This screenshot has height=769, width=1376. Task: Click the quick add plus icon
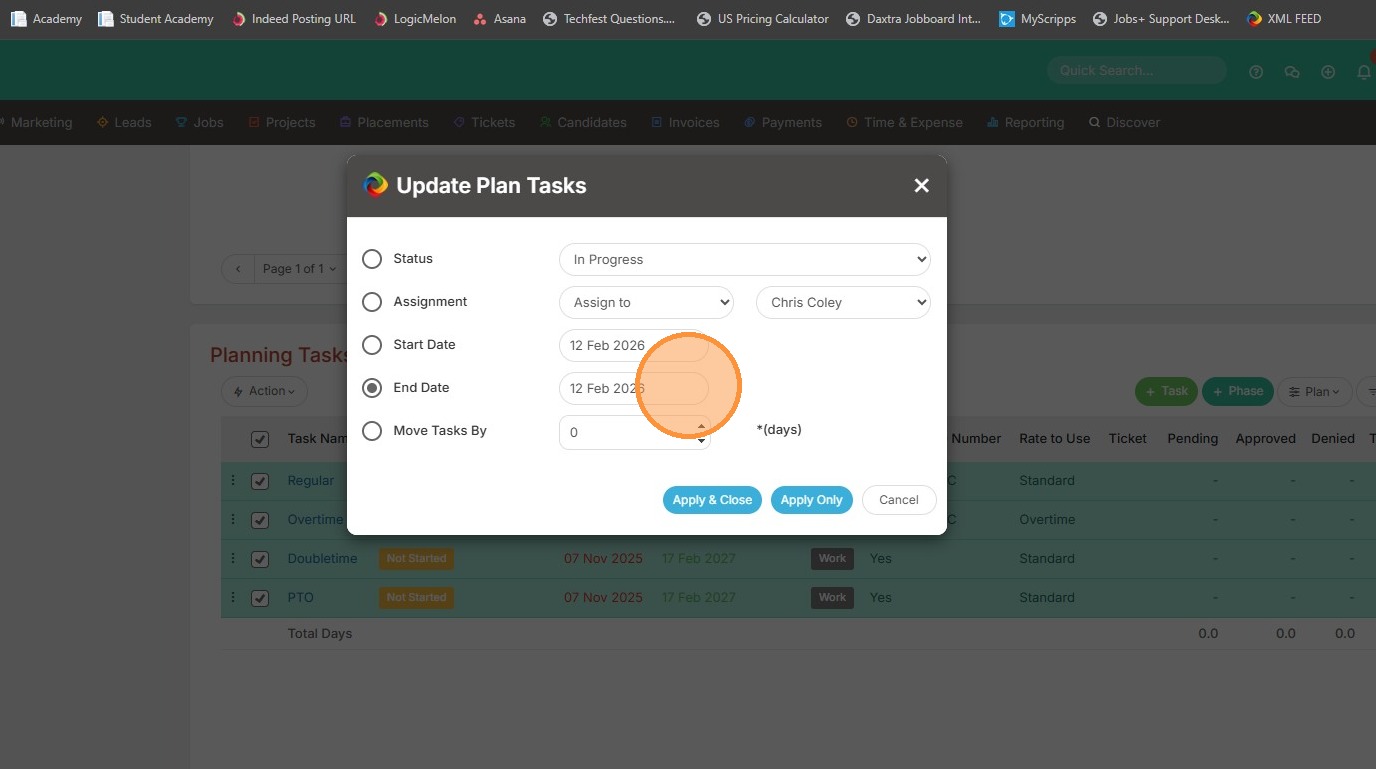click(1328, 72)
